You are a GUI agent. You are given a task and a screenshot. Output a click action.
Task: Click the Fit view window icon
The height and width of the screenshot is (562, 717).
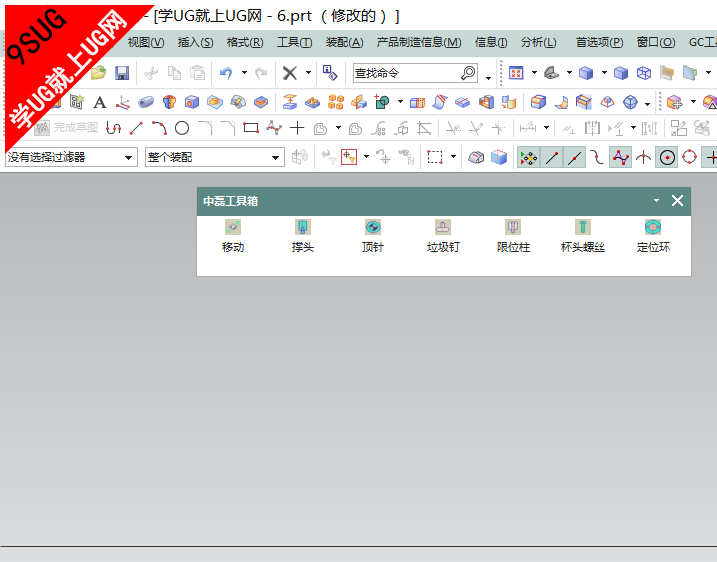pos(516,73)
